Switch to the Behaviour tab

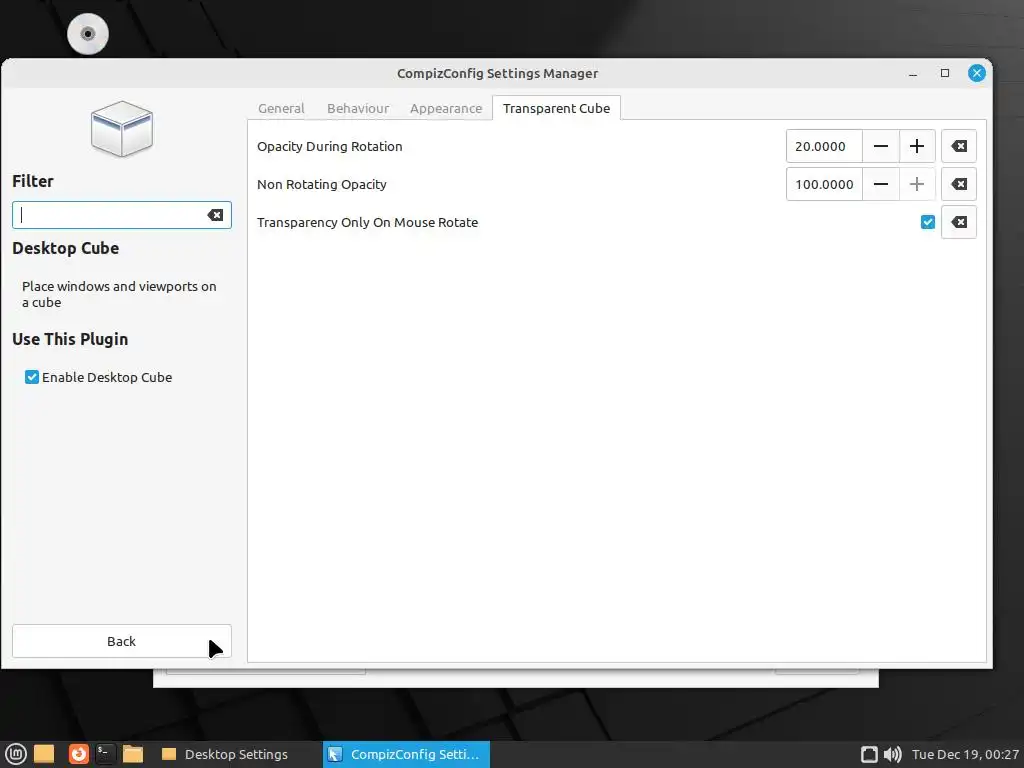(358, 108)
